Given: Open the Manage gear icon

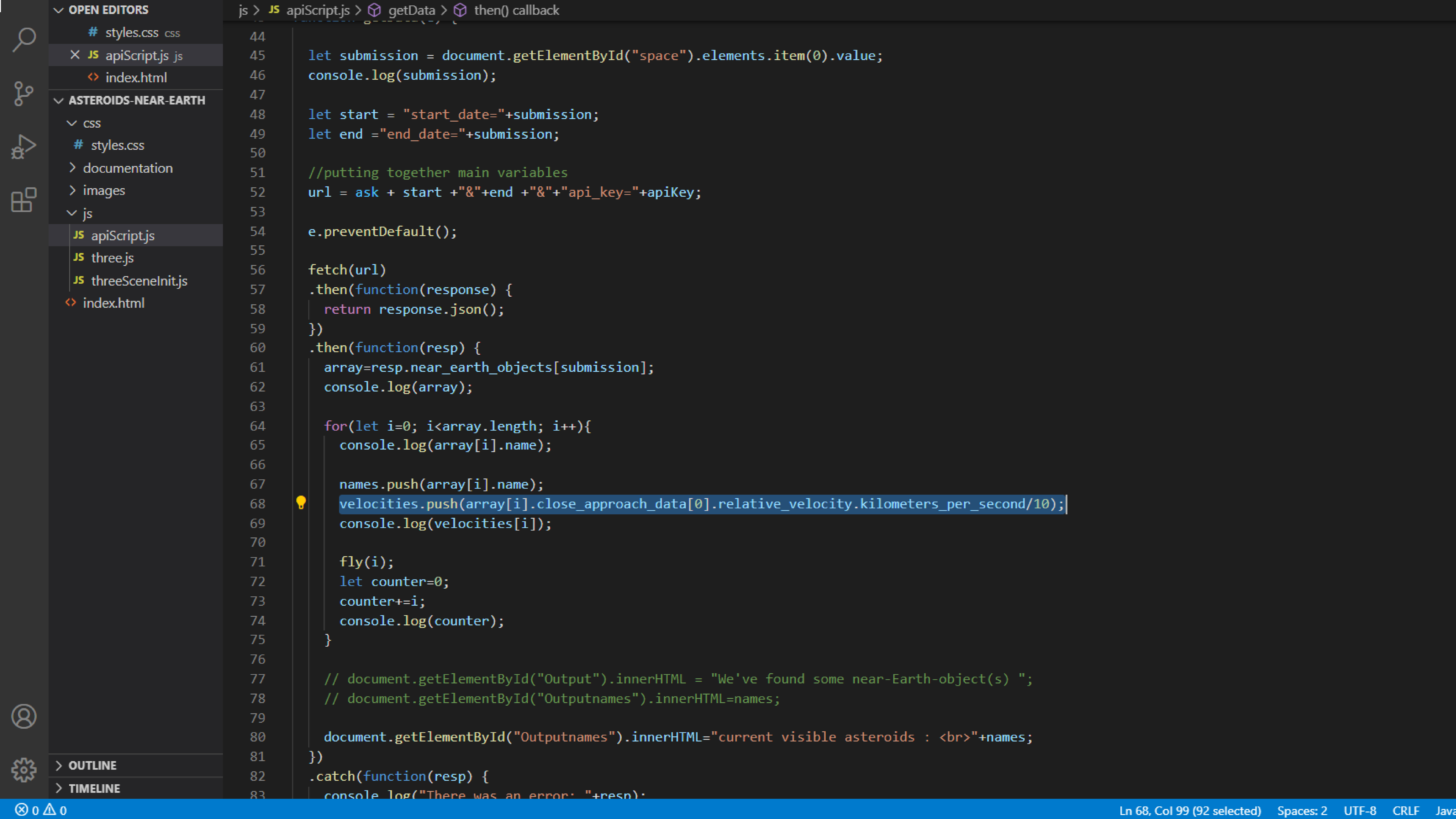Looking at the screenshot, I should 24,770.
